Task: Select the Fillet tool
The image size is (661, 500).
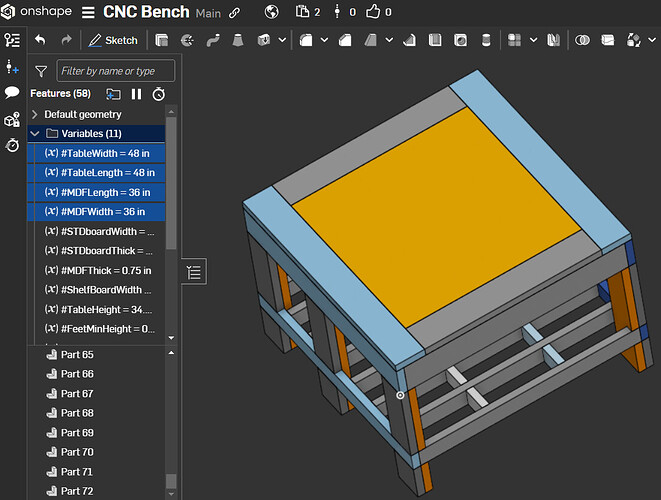Action: [306, 40]
